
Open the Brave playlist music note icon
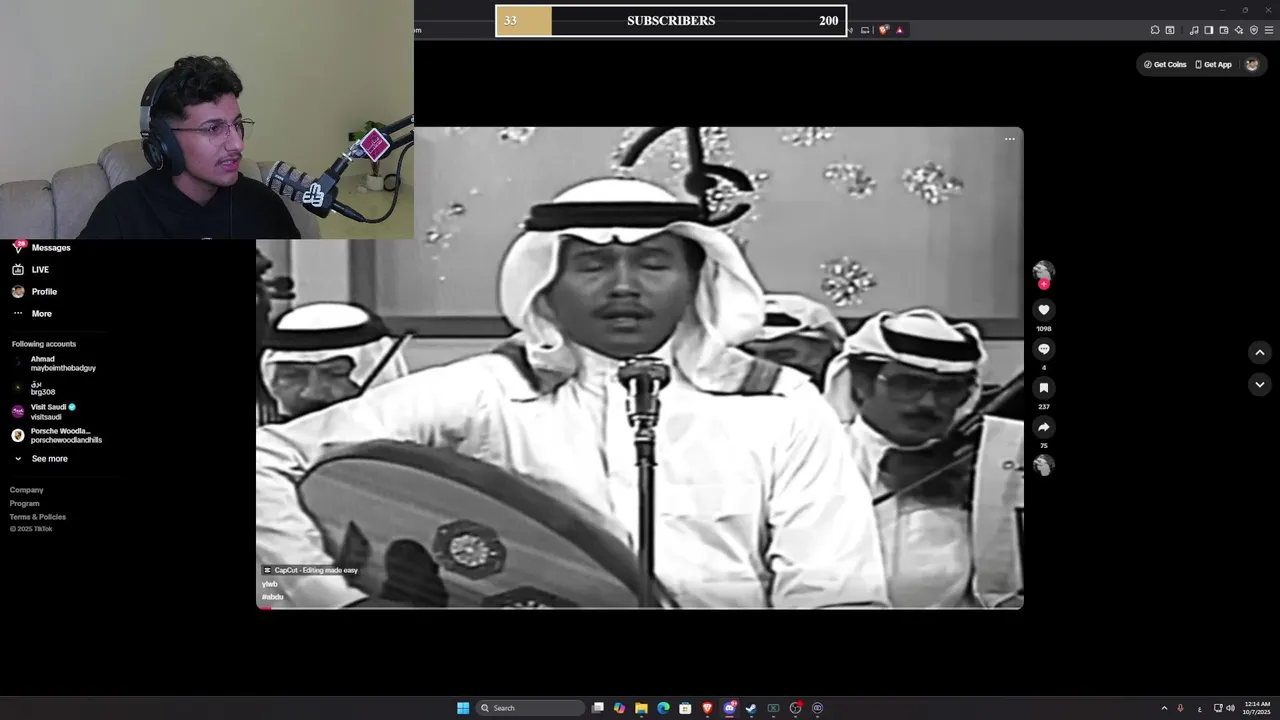[1194, 30]
